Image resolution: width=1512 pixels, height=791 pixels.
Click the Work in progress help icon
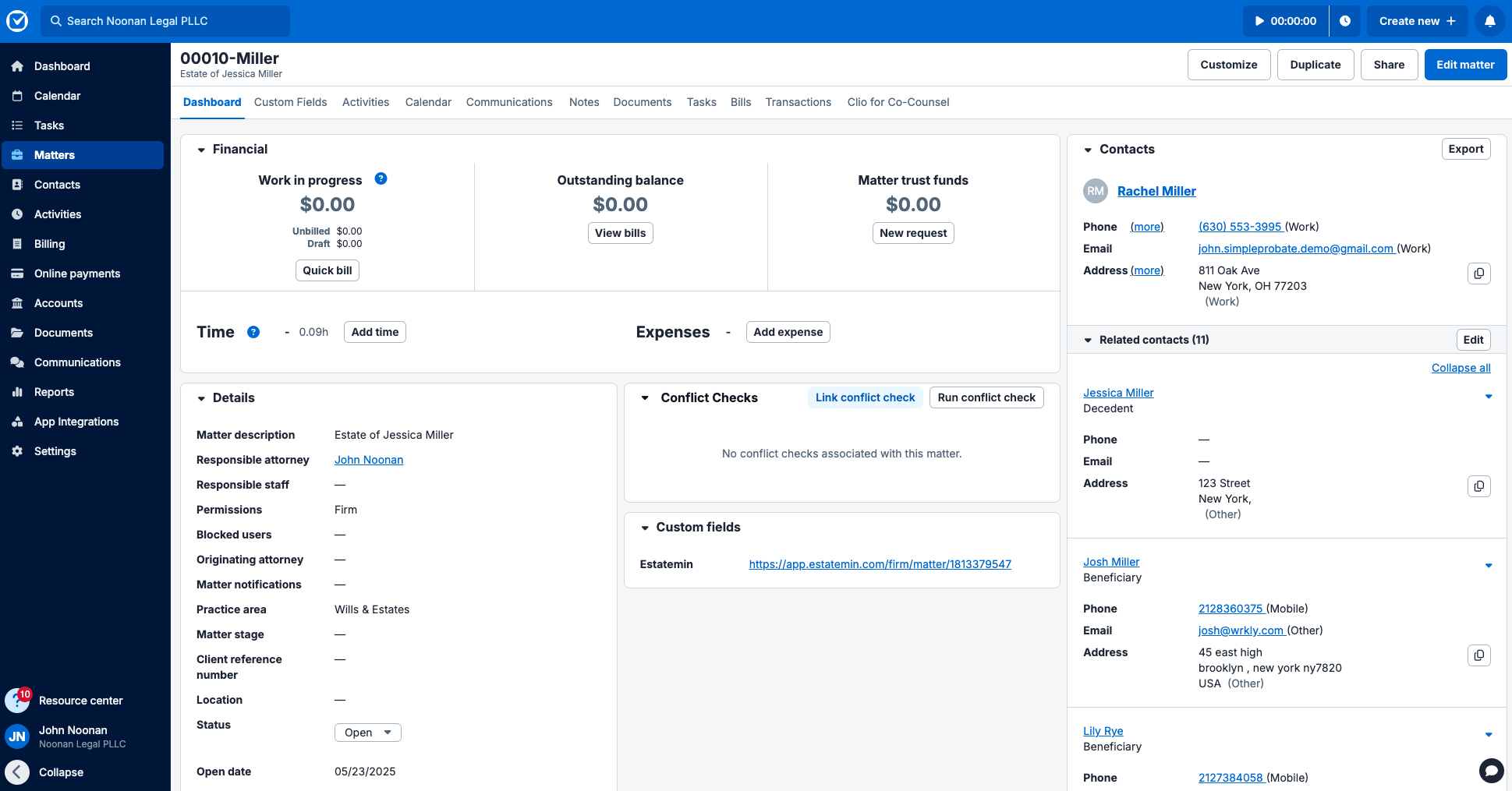point(381,178)
